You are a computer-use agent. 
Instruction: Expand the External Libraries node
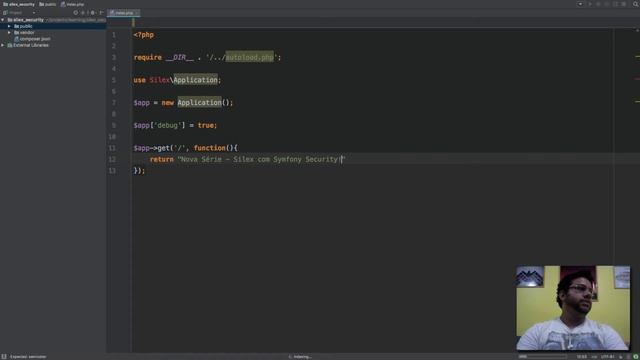click(x=3, y=45)
